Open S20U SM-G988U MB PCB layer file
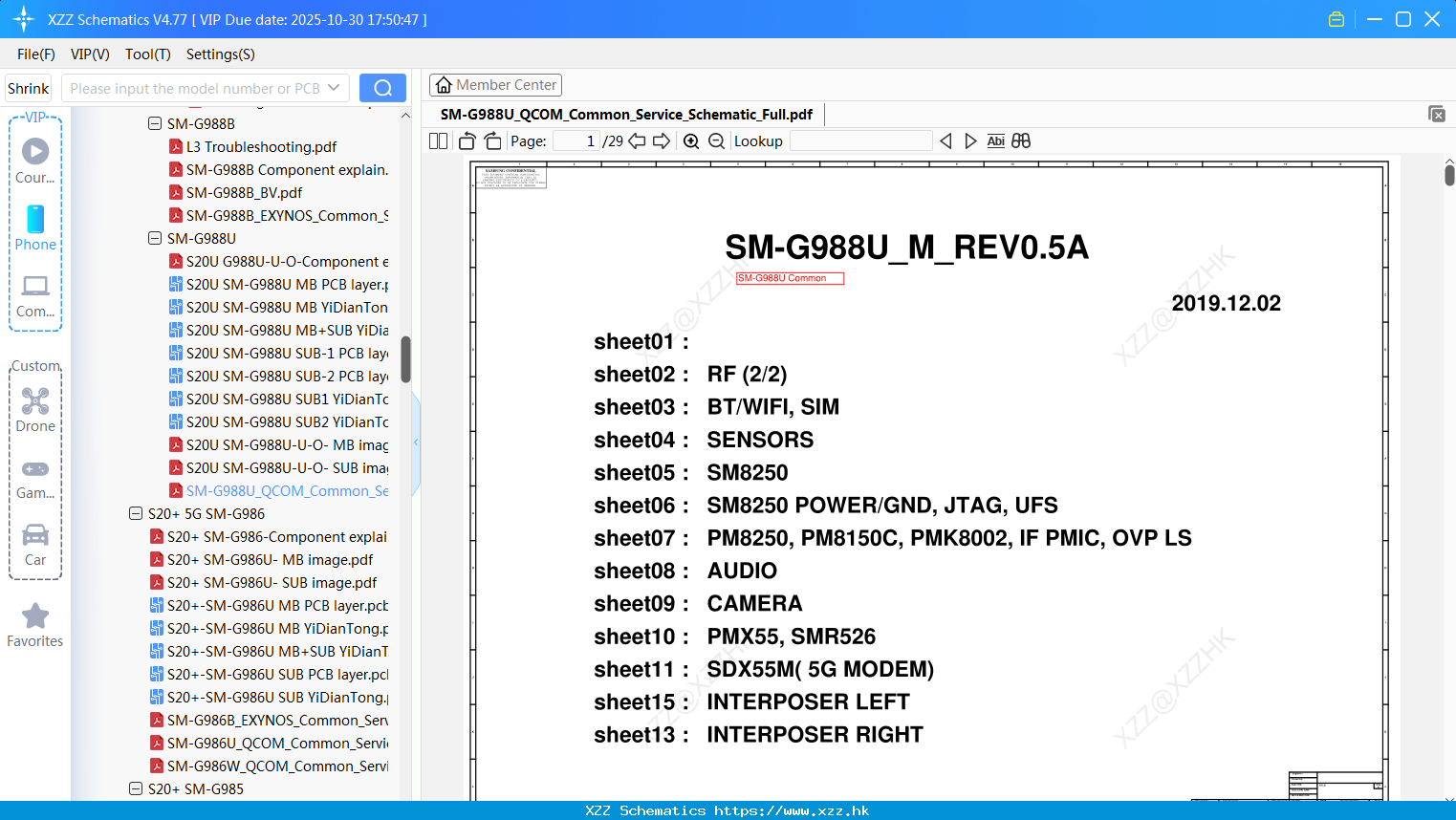Image resolution: width=1456 pixels, height=820 pixels. 278,284
